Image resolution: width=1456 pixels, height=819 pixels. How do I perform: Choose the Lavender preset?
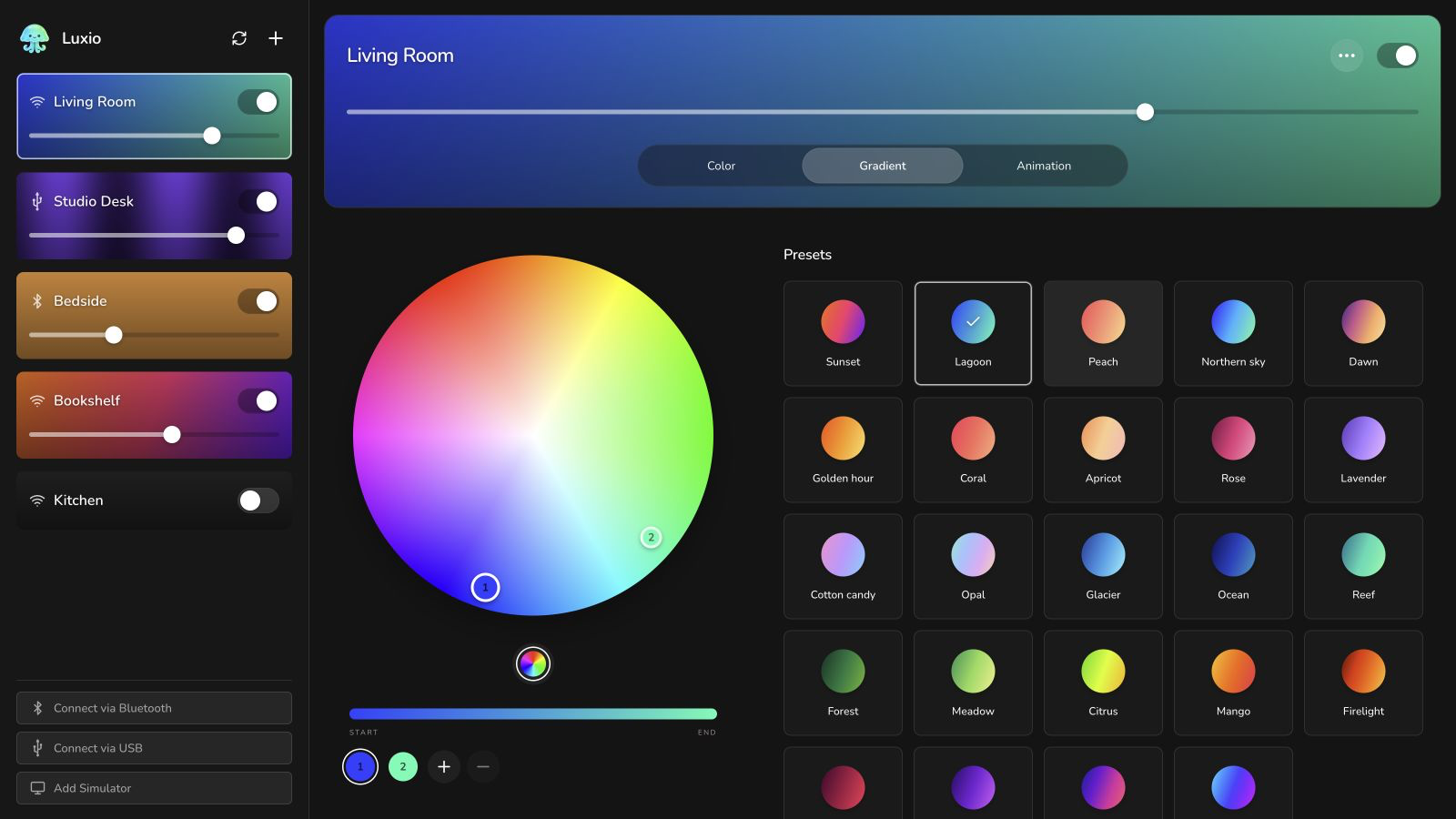point(1363,450)
